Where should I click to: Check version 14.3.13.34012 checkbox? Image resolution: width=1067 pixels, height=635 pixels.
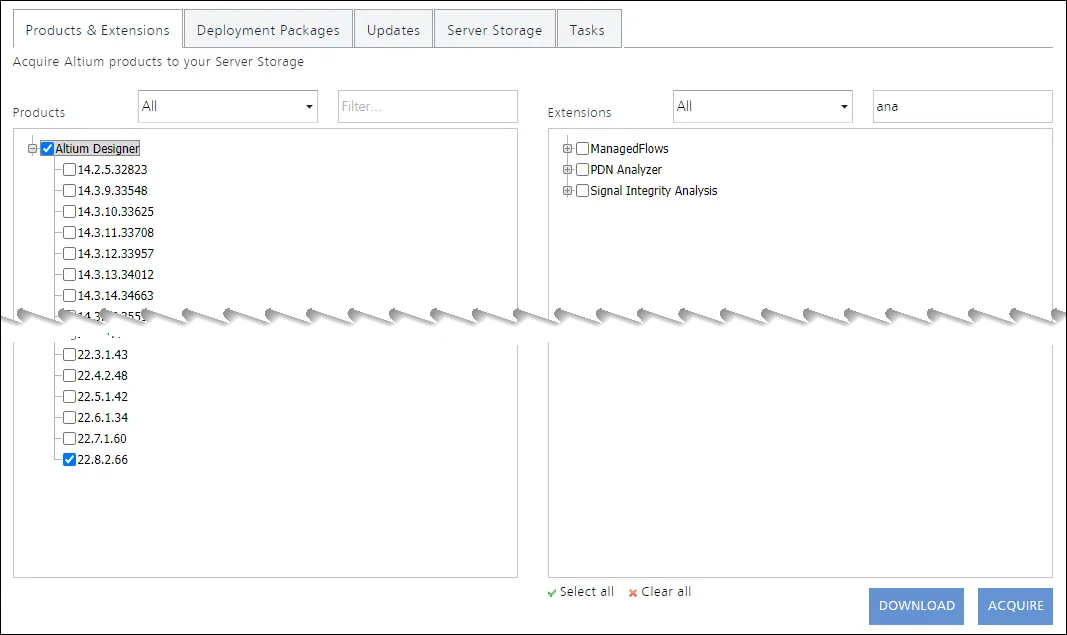(x=69, y=275)
